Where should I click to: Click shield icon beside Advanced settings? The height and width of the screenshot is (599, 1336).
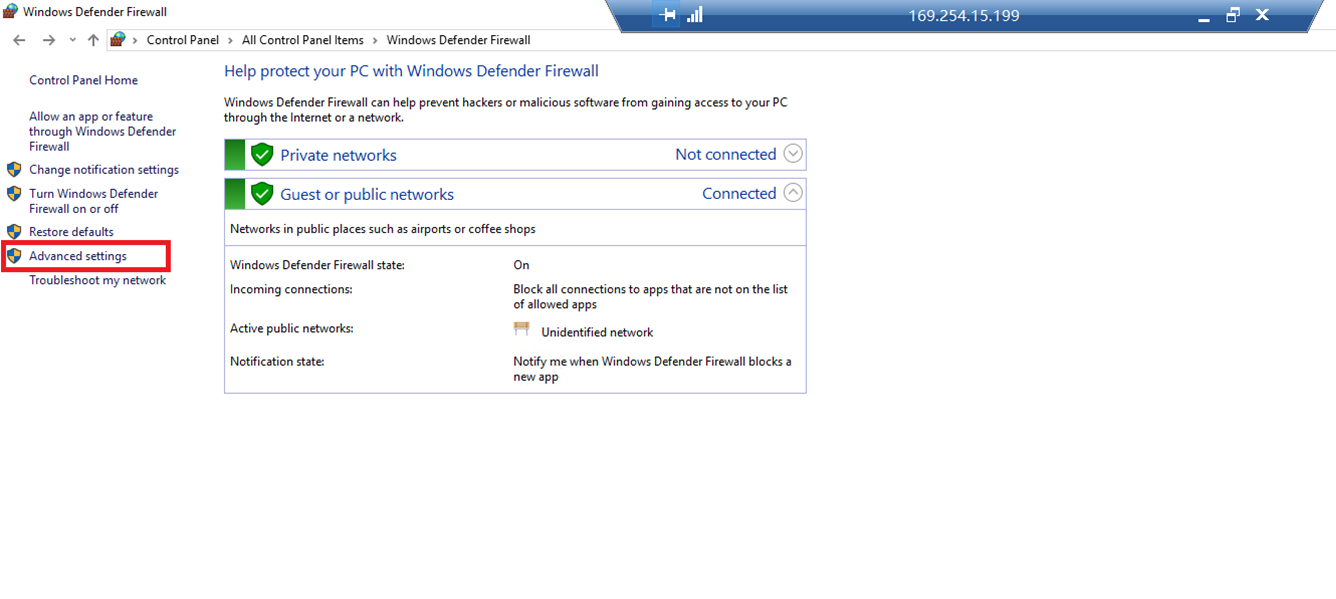coord(14,256)
